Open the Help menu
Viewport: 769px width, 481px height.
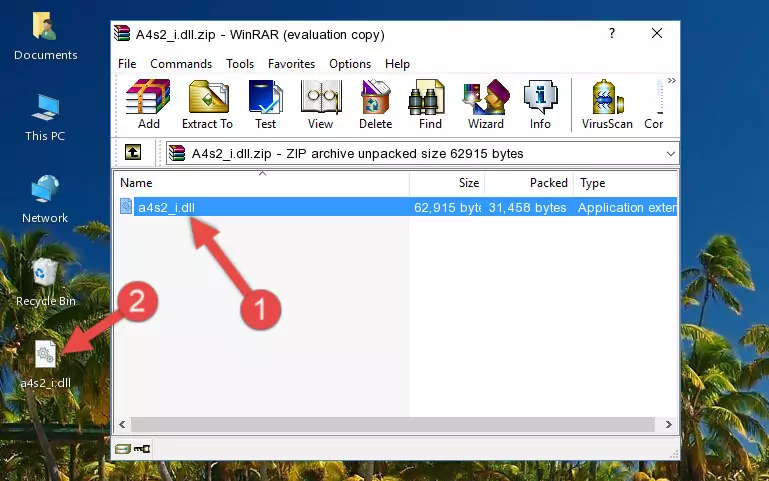[x=397, y=64]
